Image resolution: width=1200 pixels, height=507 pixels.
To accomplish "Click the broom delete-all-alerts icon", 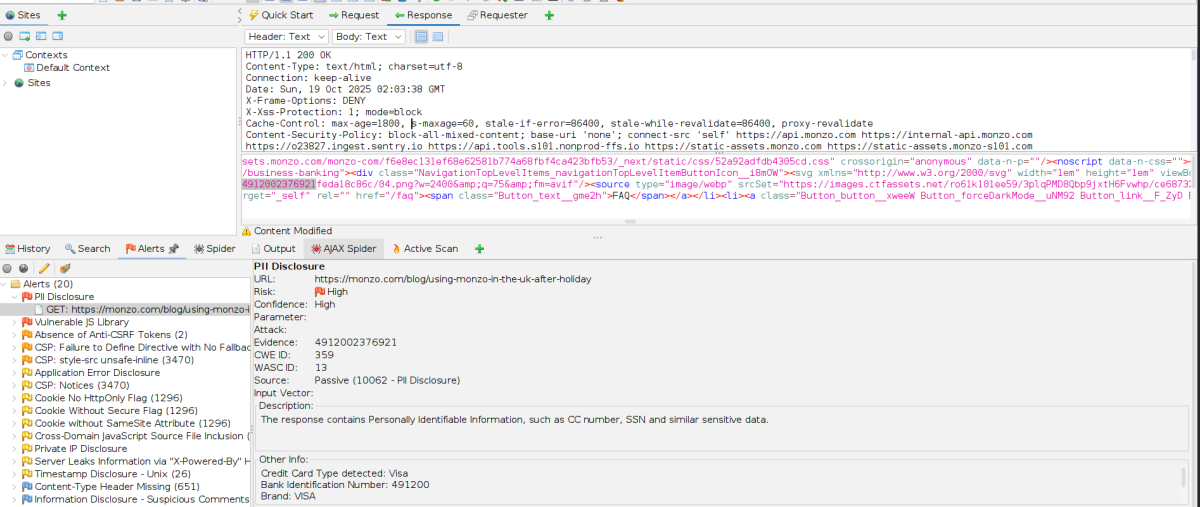I will (x=64, y=268).
